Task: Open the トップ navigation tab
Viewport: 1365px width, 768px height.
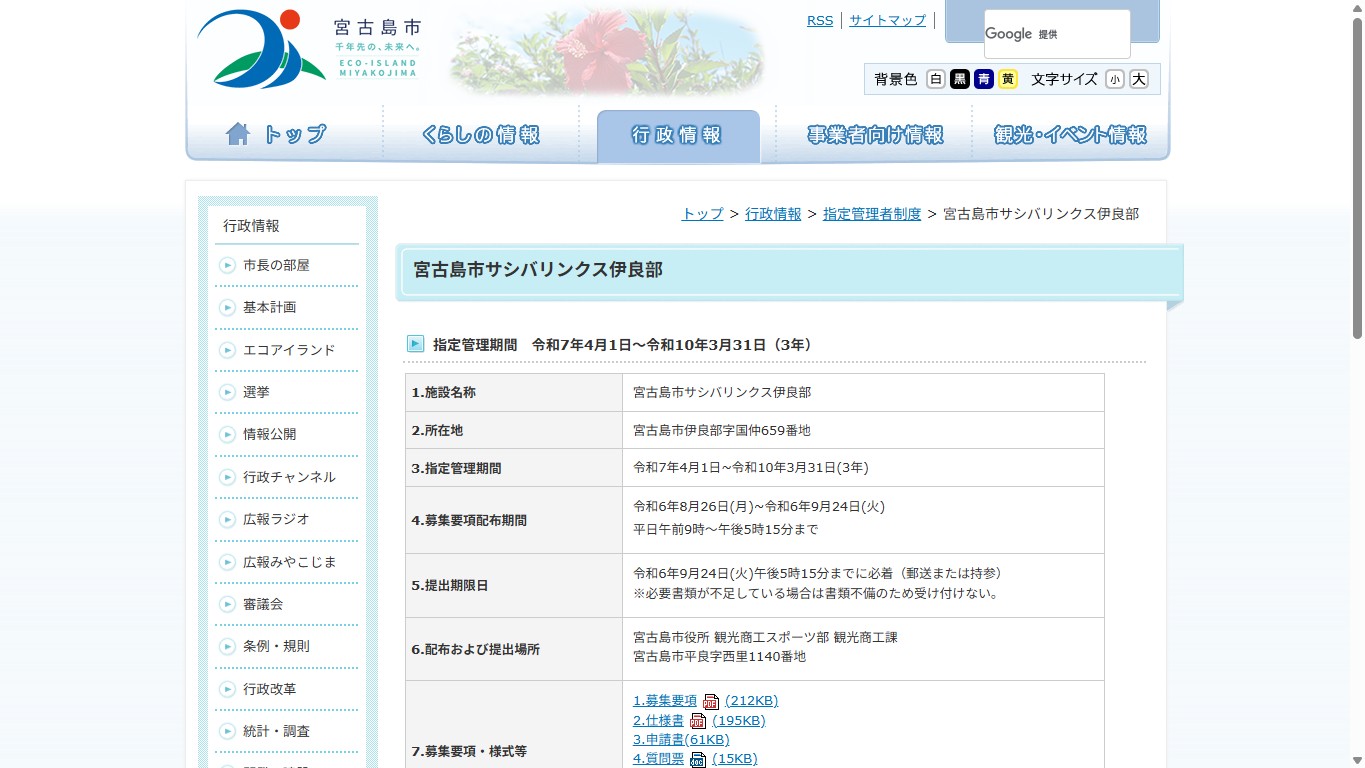Action: pyautogui.click(x=284, y=134)
